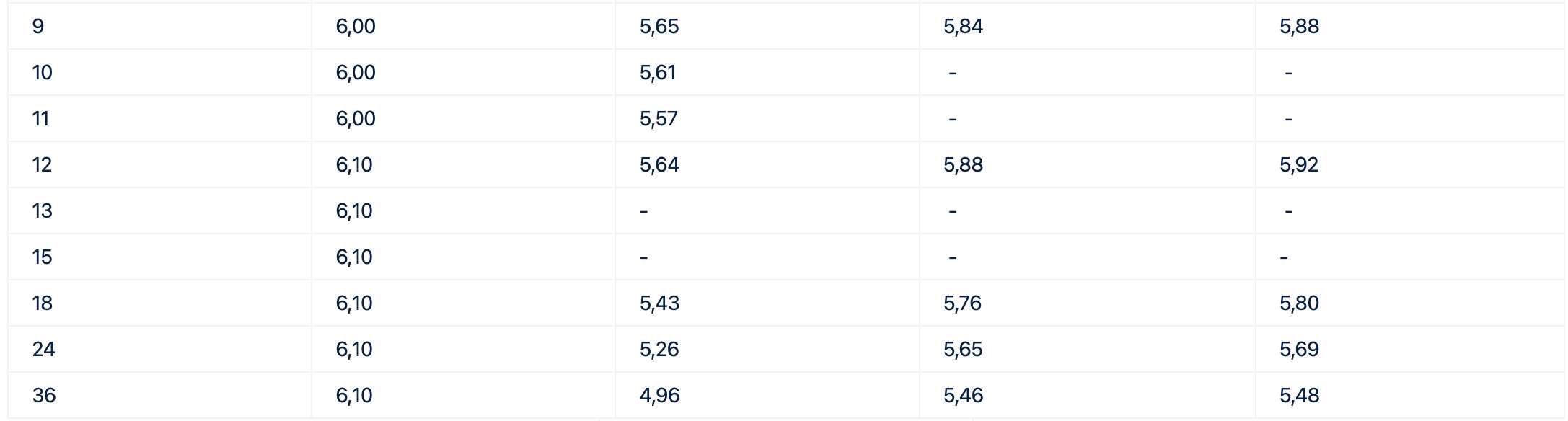Select the 5,88 cell in row 9

click(x=1299, y=27)
